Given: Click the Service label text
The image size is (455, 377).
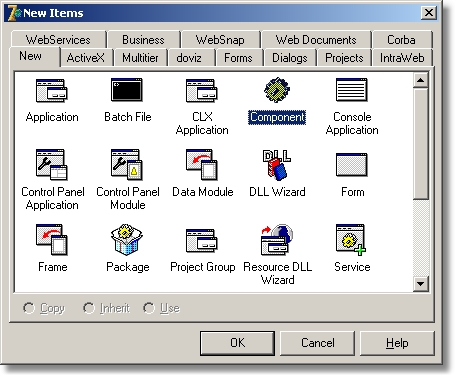Looking at the screenshot, I should [352, 267].
